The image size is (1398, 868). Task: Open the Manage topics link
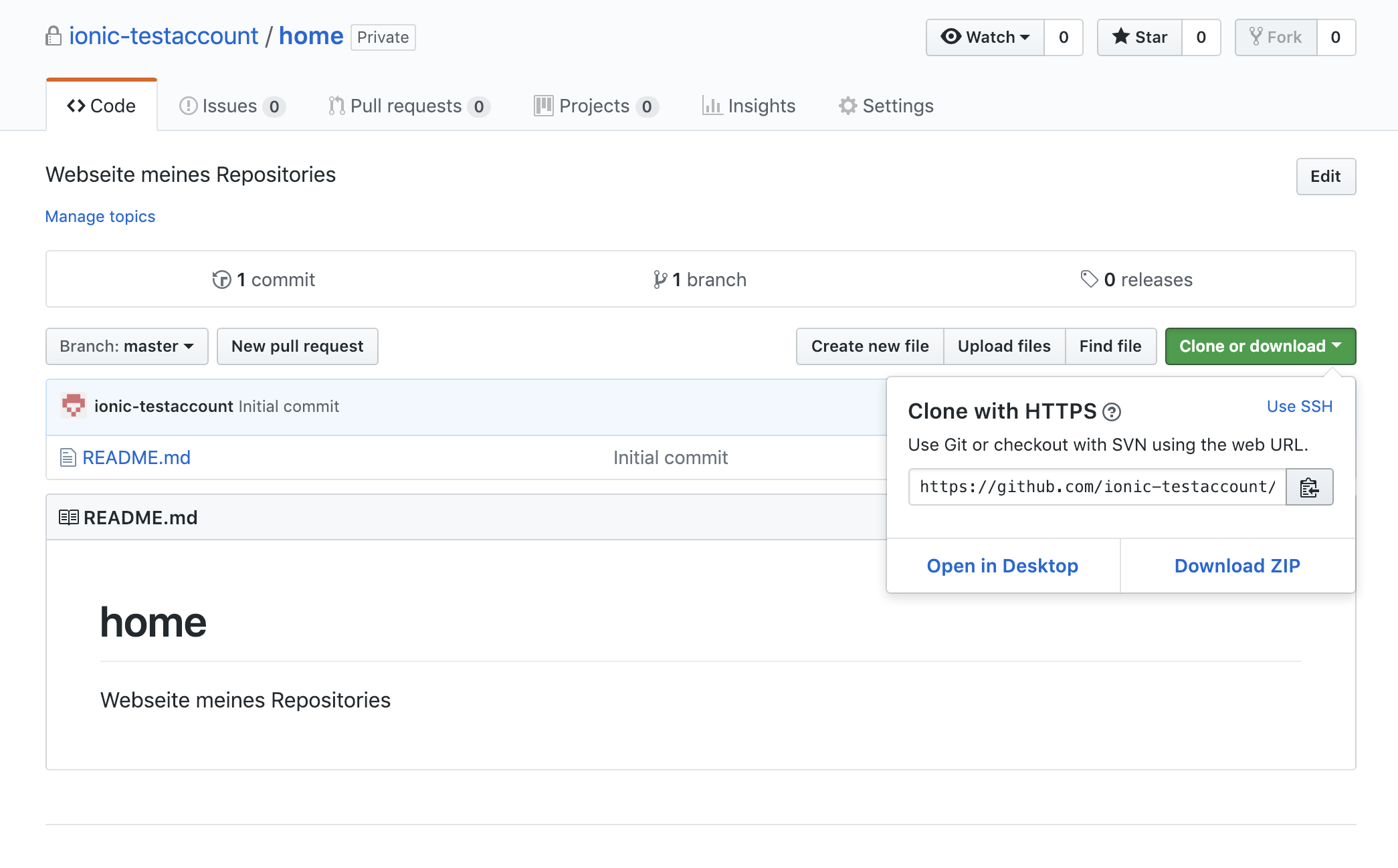(100, 216)
